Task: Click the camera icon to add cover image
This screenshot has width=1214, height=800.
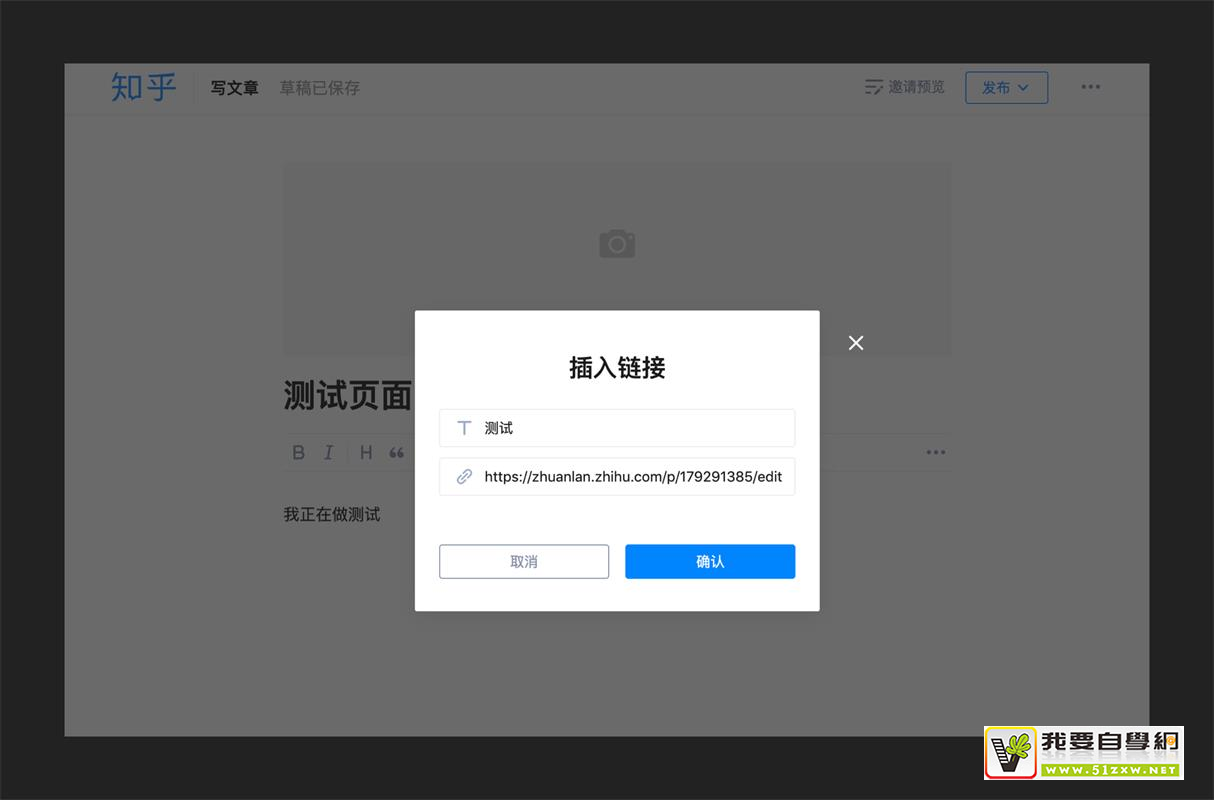Action: 617,243
